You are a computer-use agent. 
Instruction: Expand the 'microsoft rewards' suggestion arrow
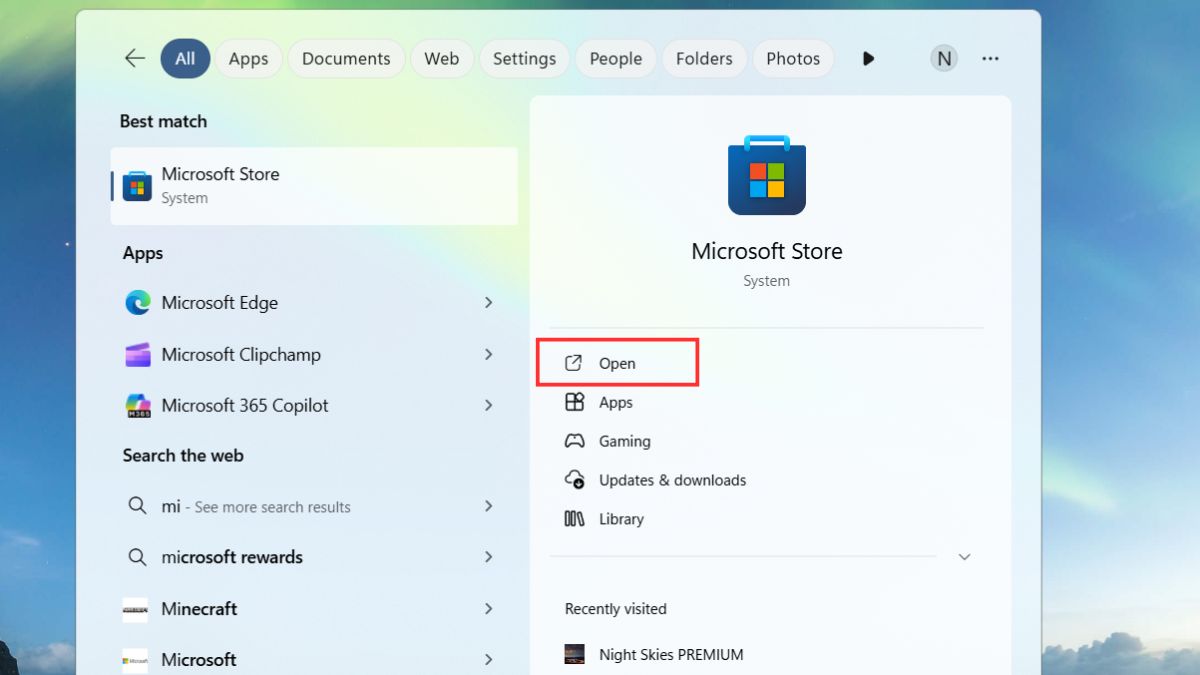[489, 557]
